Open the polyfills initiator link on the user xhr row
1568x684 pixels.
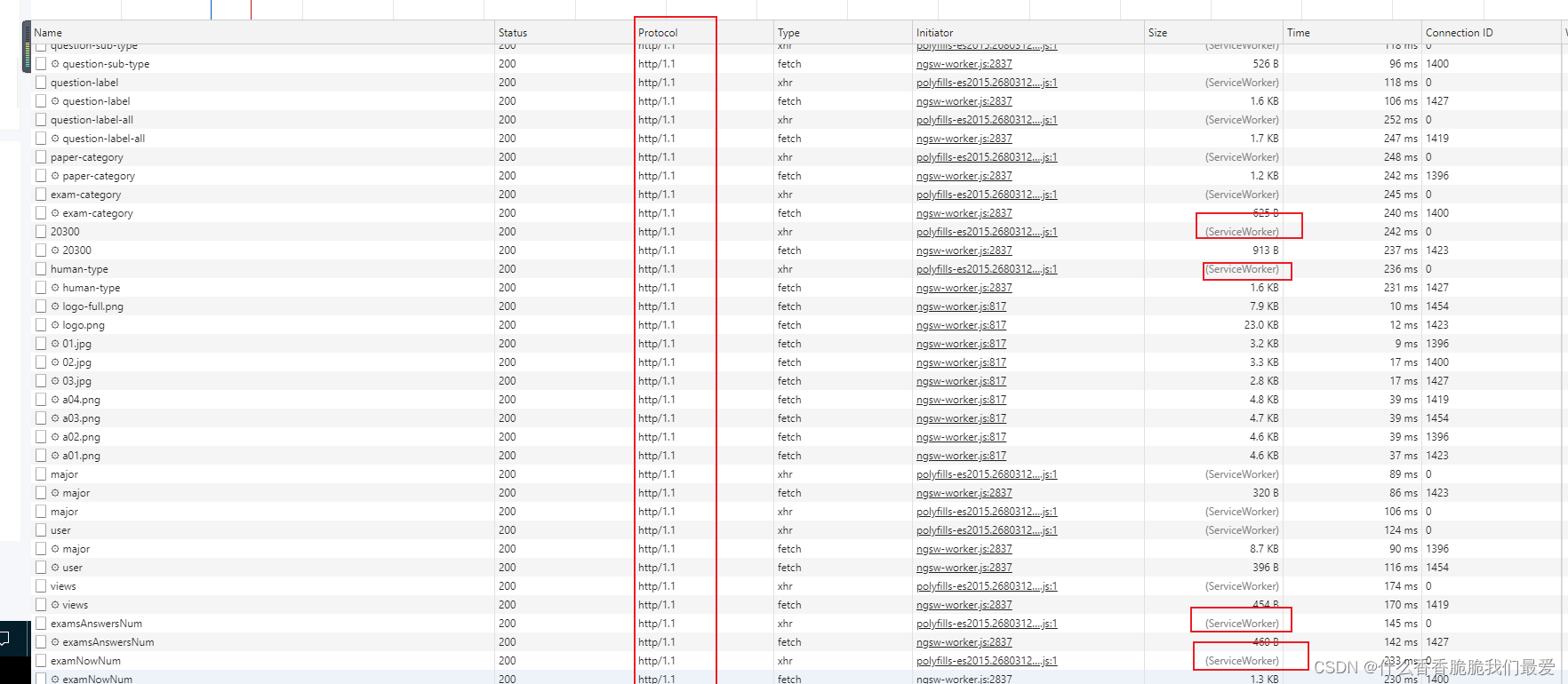(987, 530)
